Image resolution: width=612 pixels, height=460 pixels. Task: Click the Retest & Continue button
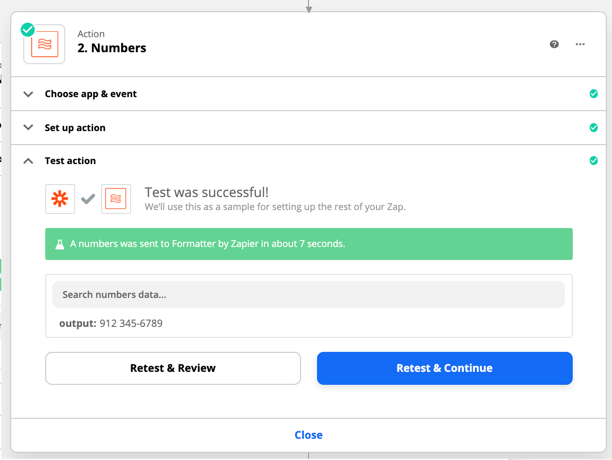tap(445, 368)
